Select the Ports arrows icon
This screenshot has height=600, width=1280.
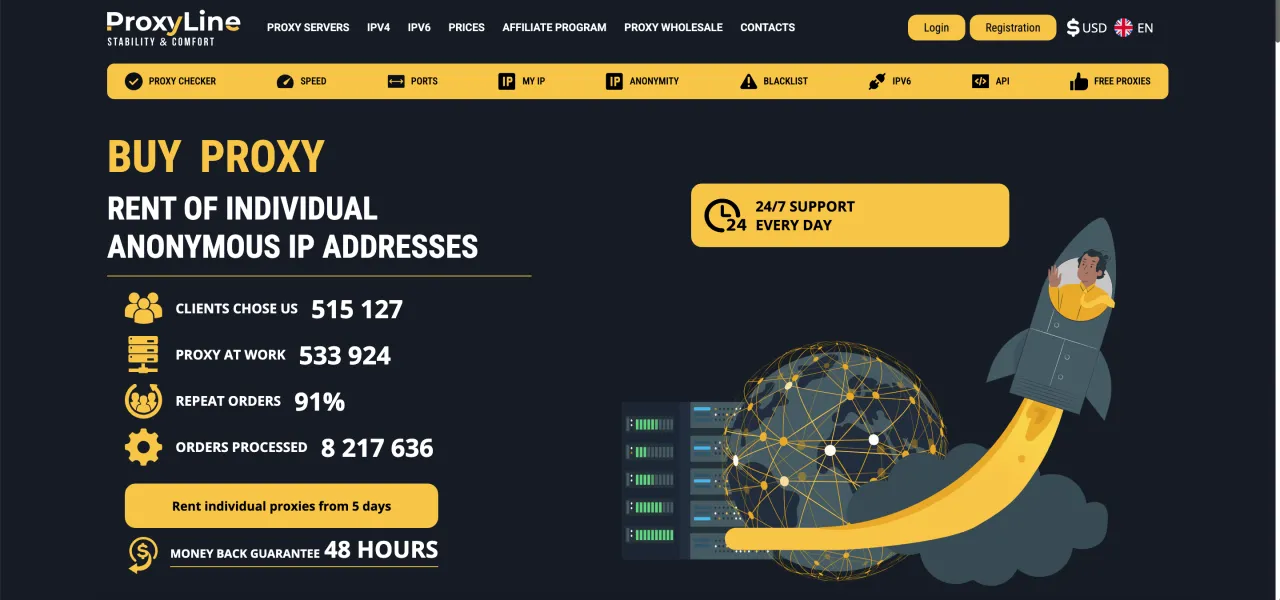point(396,81)
